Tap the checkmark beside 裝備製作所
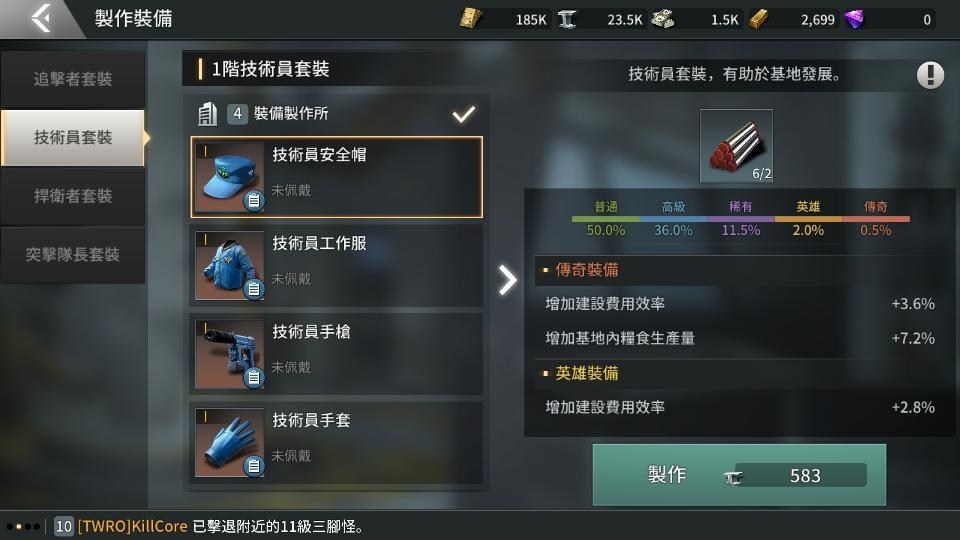 [x=463, y=114]
